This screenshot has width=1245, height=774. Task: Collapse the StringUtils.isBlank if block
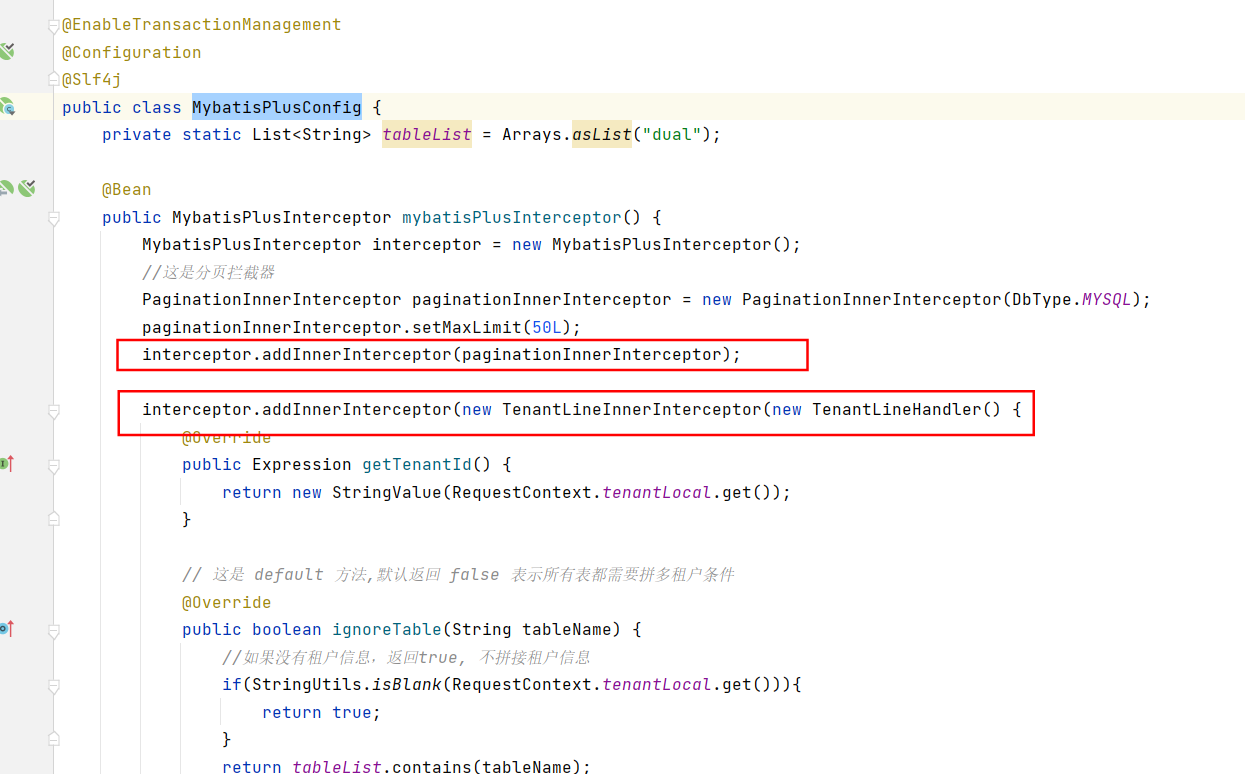[54, 685]
